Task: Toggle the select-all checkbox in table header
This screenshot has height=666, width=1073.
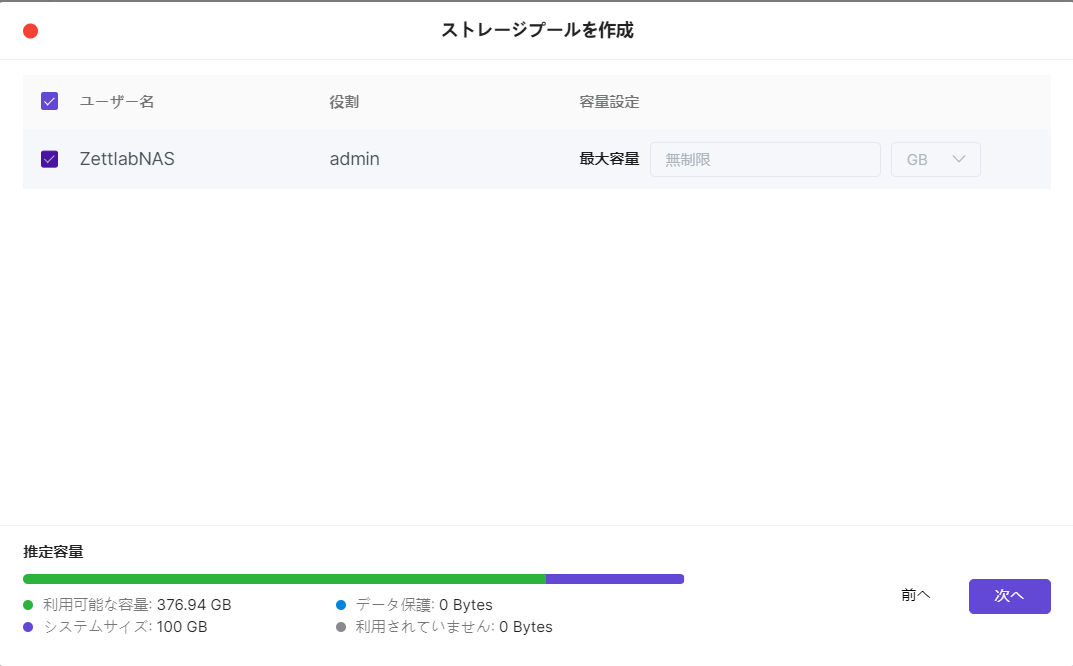Action: pyautogui.click(x=49, y=101)
